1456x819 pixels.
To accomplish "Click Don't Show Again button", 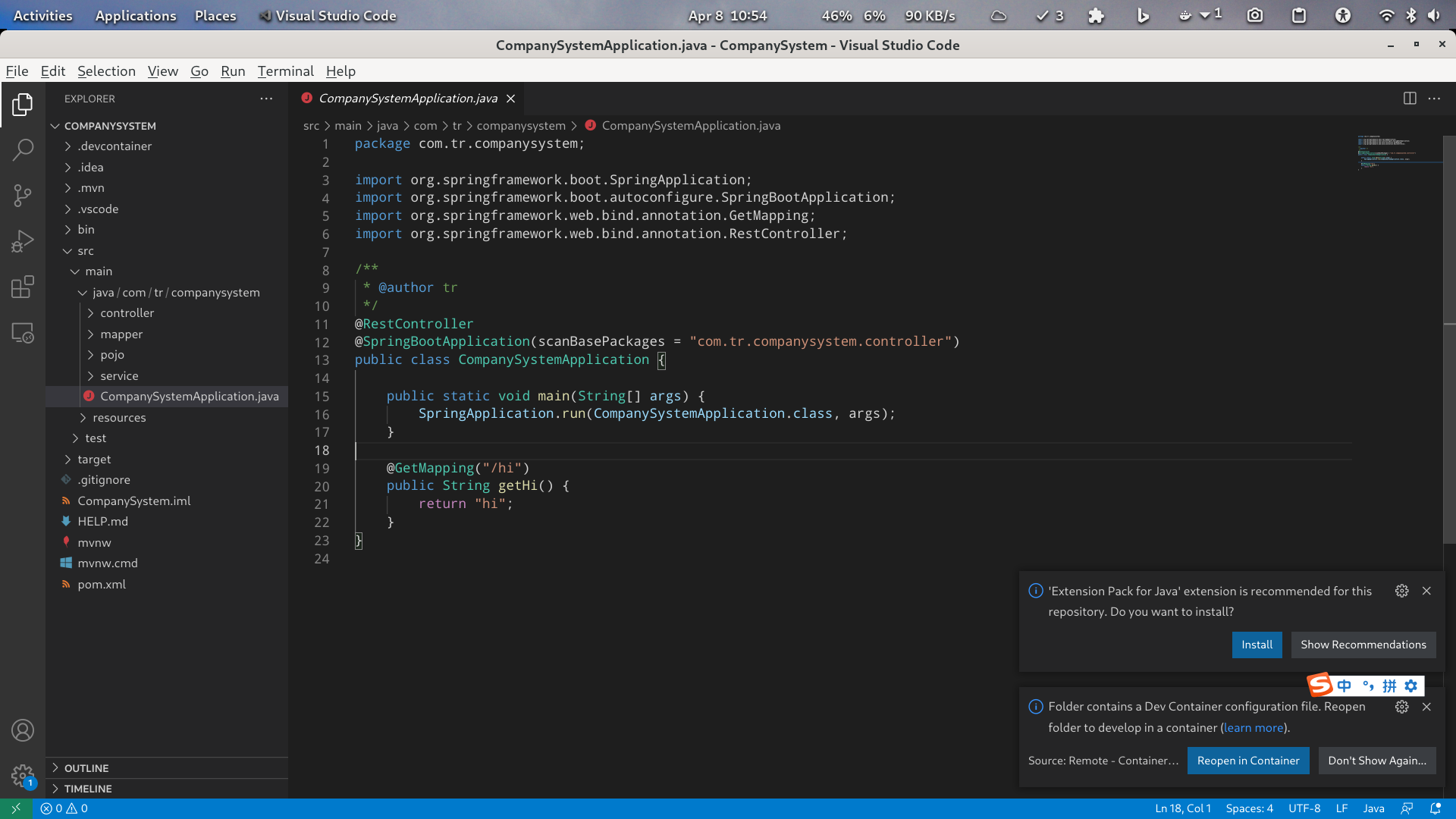I will 1376,761.
